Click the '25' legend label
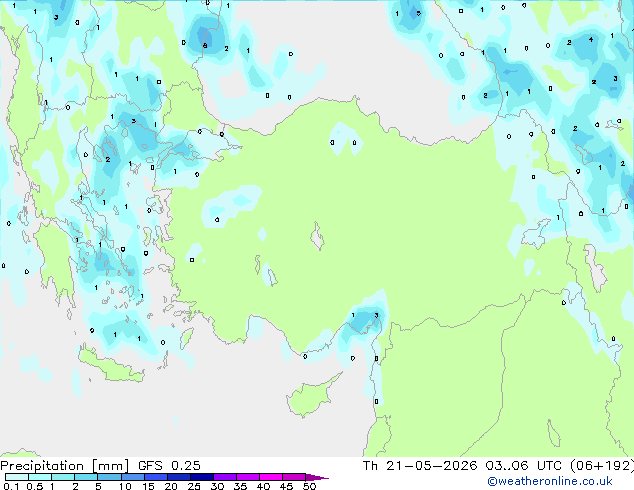 (x=194, y=486)
